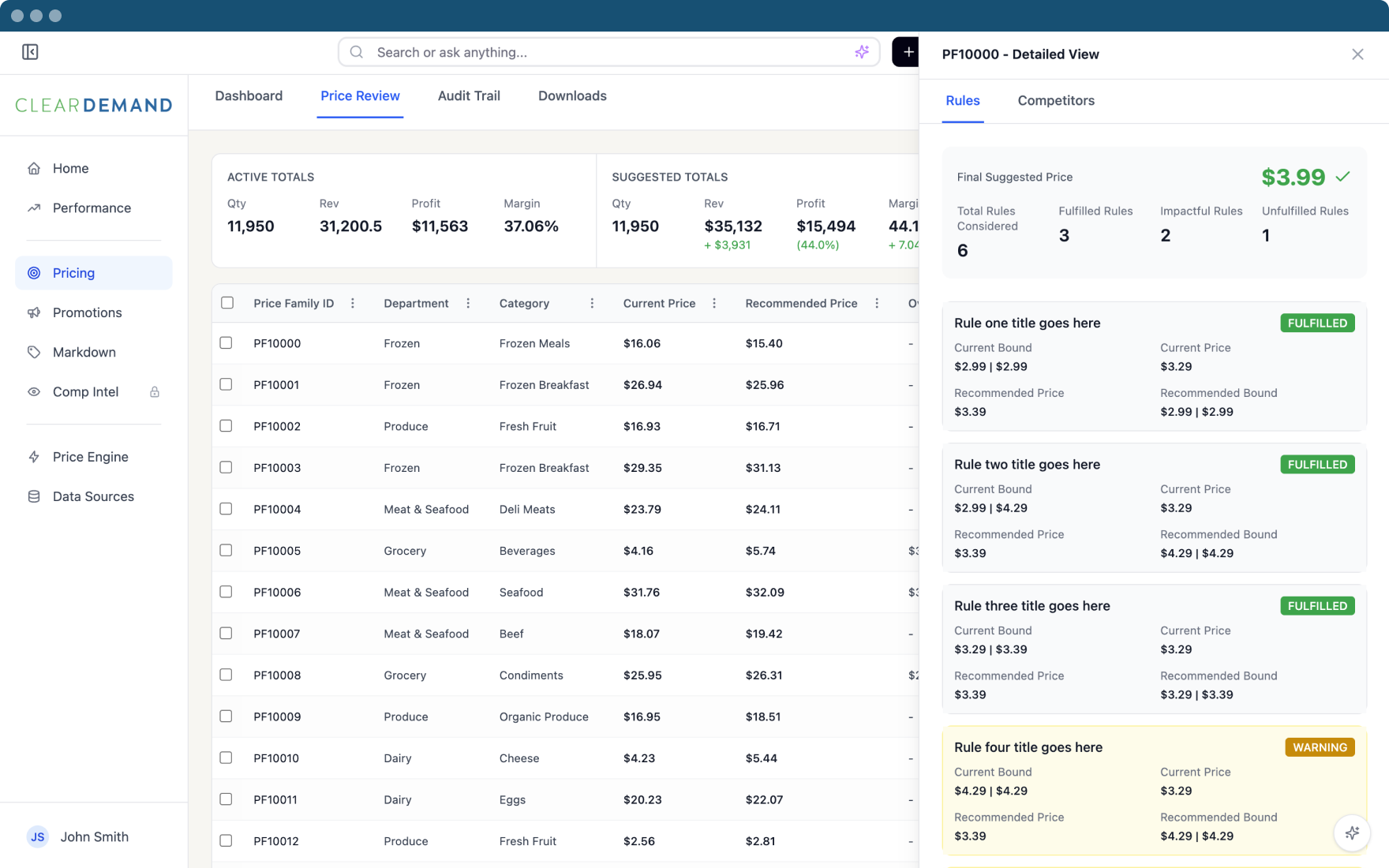Open Price Engine from the sidebar
Image resolution: width=1389 pixels, height=868 pixels.
pyautogui.click(x=90, y=457)
